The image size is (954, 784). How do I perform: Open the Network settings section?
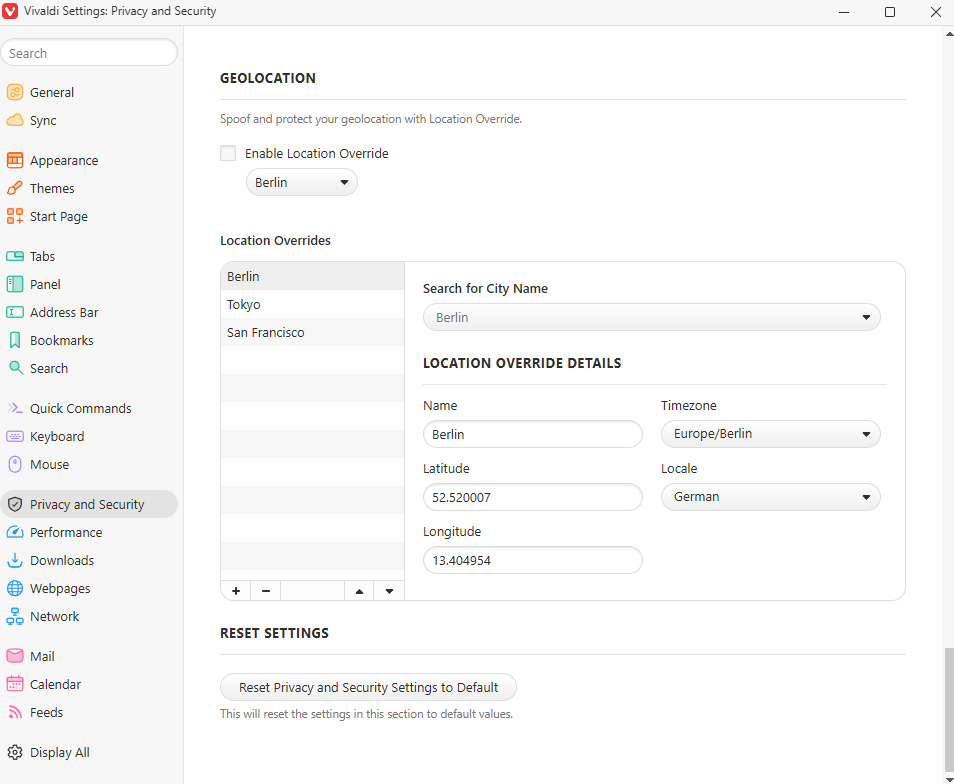pos(55,616)
